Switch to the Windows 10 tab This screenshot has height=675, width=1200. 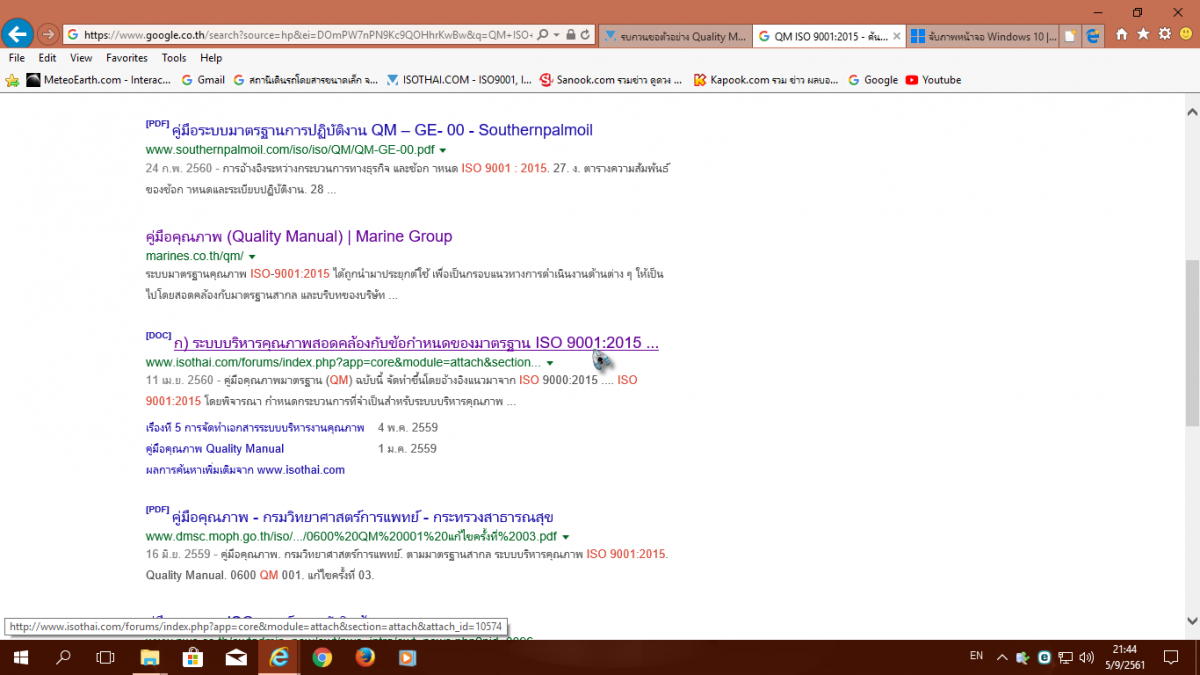click(x=984, y=36)
